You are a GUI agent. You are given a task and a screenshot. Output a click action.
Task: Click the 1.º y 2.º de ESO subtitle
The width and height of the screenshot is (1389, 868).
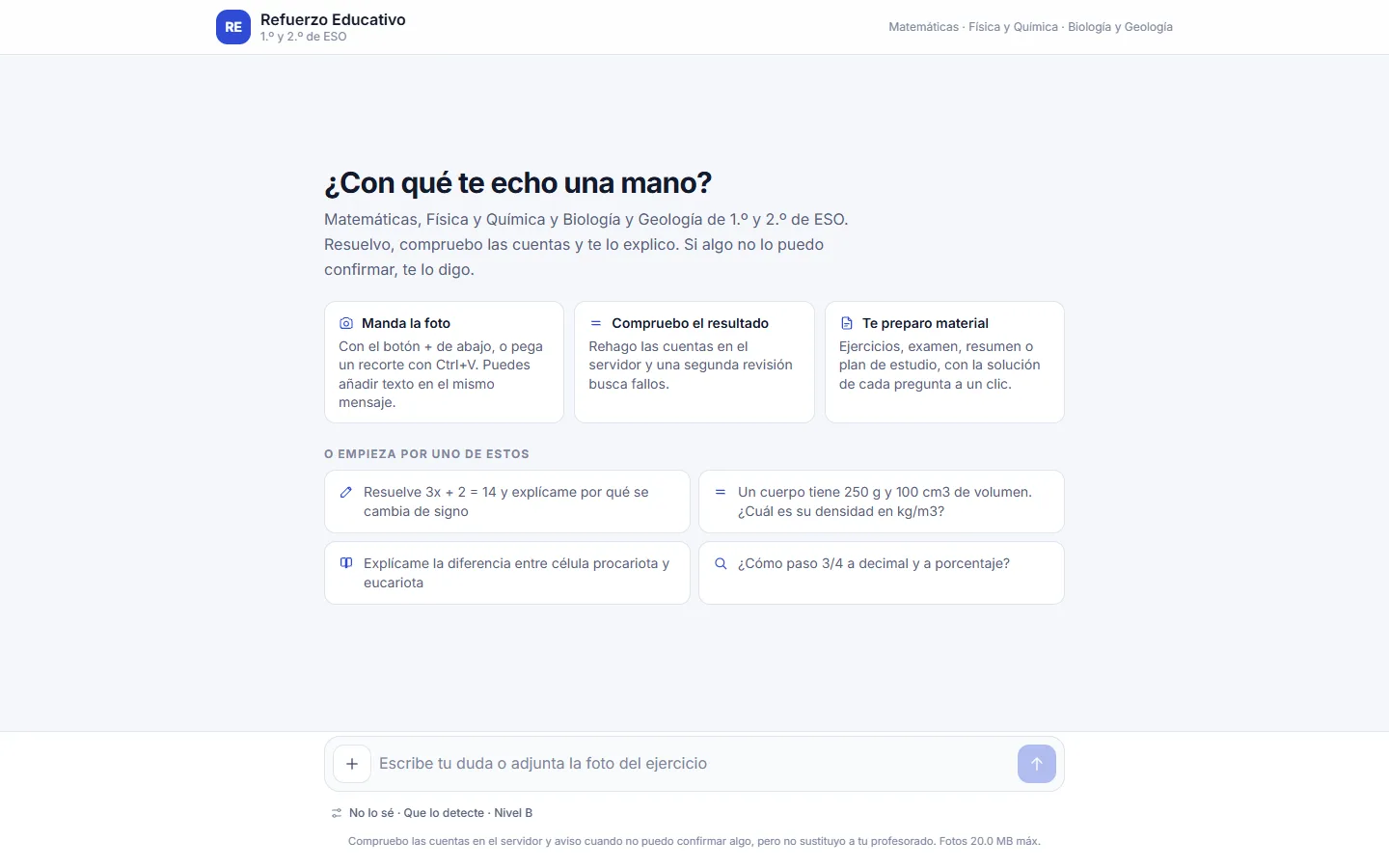(x=303, y=37)
